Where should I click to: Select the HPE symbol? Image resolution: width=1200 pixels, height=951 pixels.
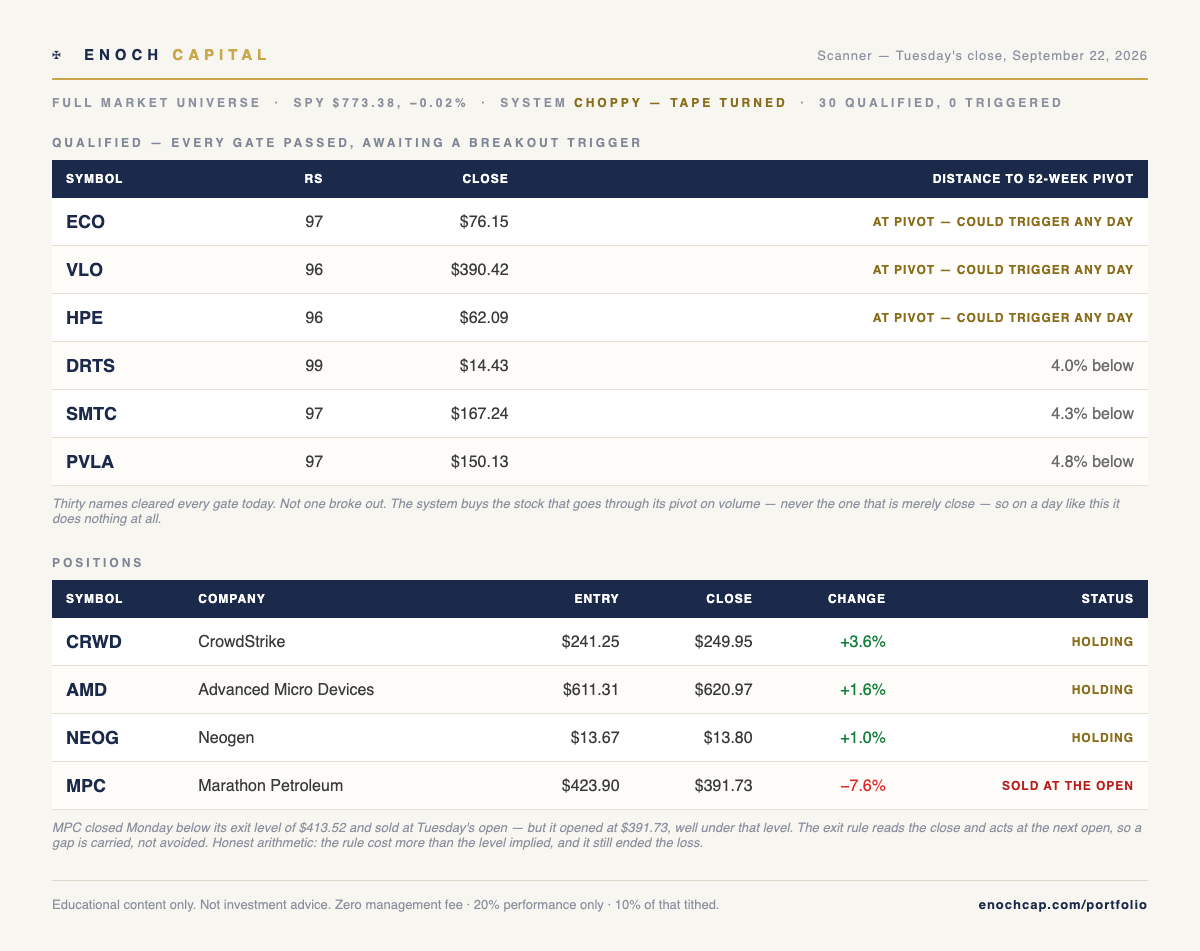(x=84, y=318)
